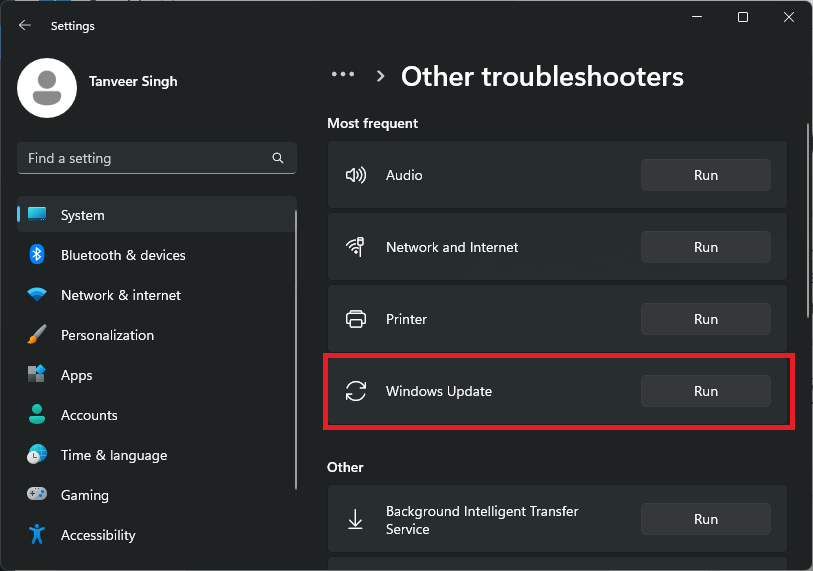Run the Printer troubleshooter
This screenshot has width=813, height=571.
pyautogui.click(x=706, y=319)
